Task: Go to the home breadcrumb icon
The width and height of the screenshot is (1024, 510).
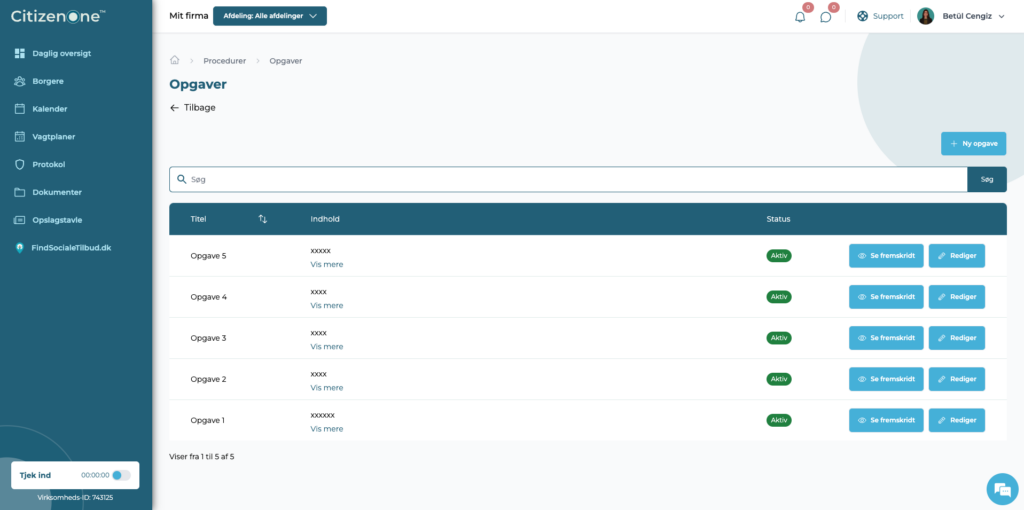Action: 174,60
